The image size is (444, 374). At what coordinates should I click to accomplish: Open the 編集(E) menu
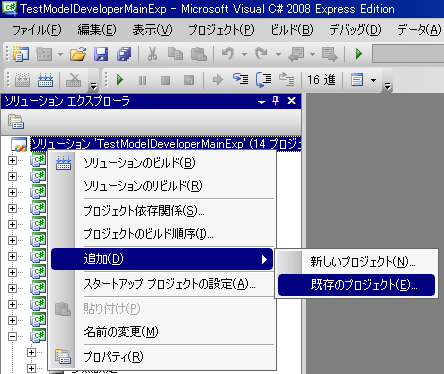point(97,30)
